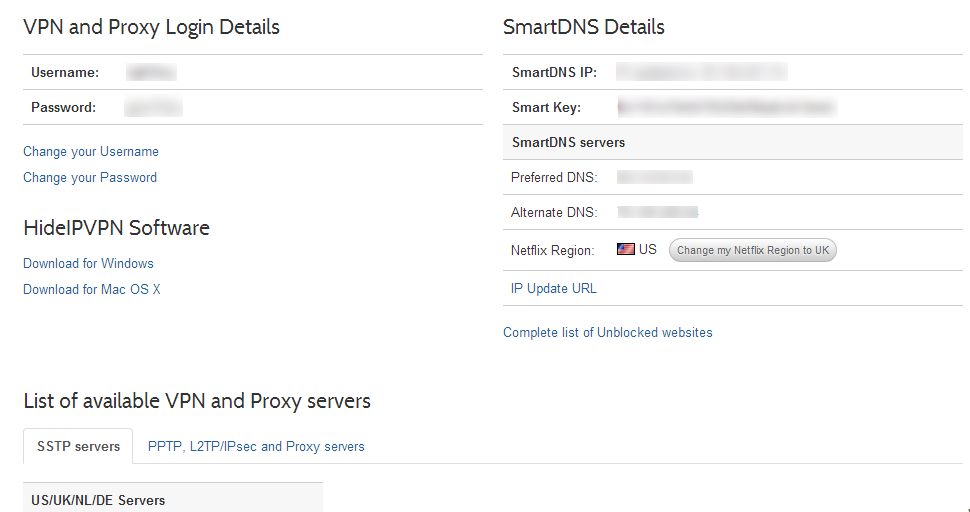Select the SSTP servers tab
This screenshot has width=970, height=512.
point(79,446)
